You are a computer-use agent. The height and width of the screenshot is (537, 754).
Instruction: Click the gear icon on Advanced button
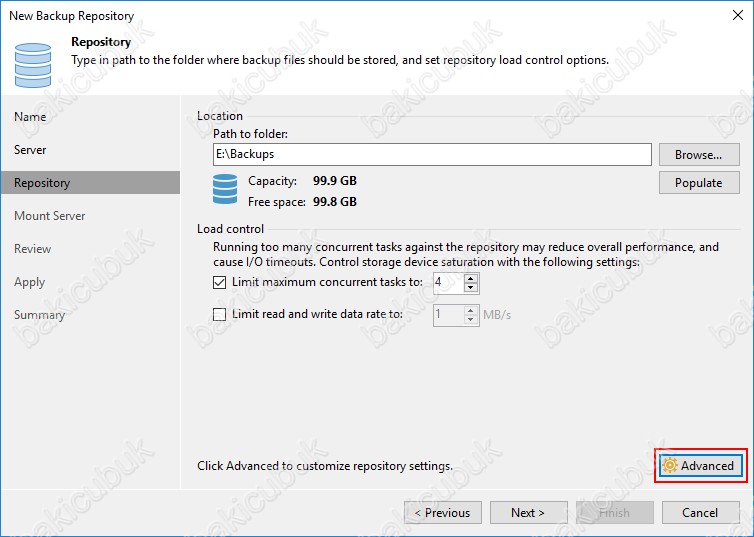671,466
